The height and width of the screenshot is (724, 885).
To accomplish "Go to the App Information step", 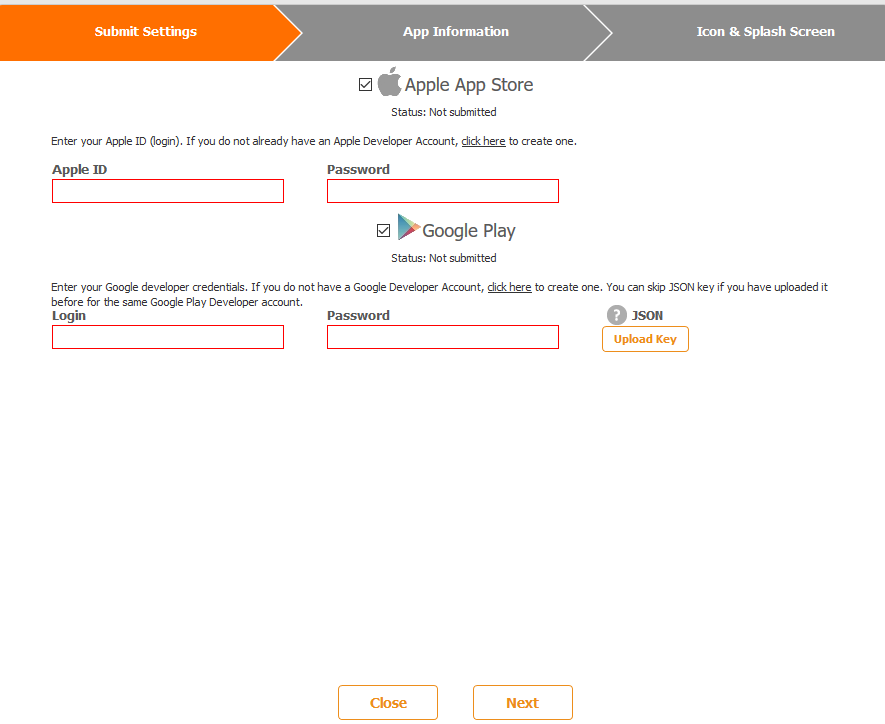I will (x=455, y=32).
